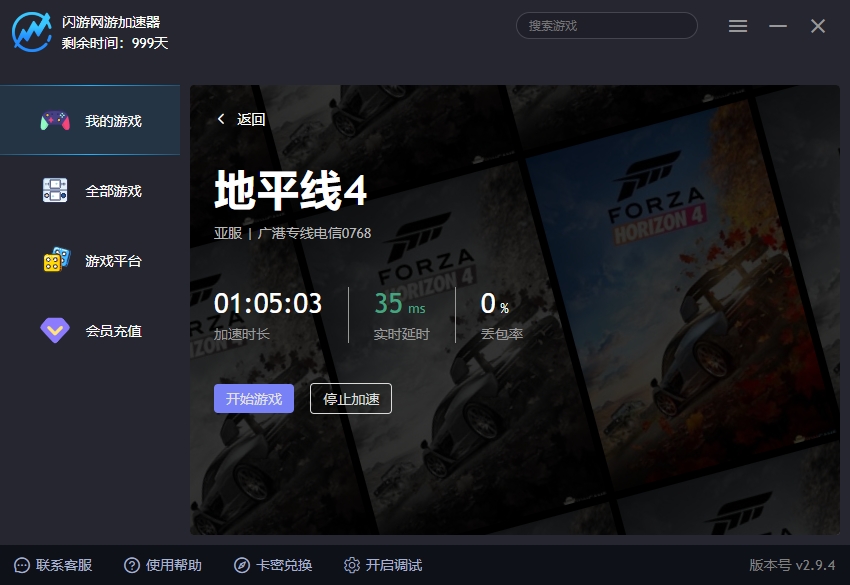Close the accelerator window

point(818,26)
